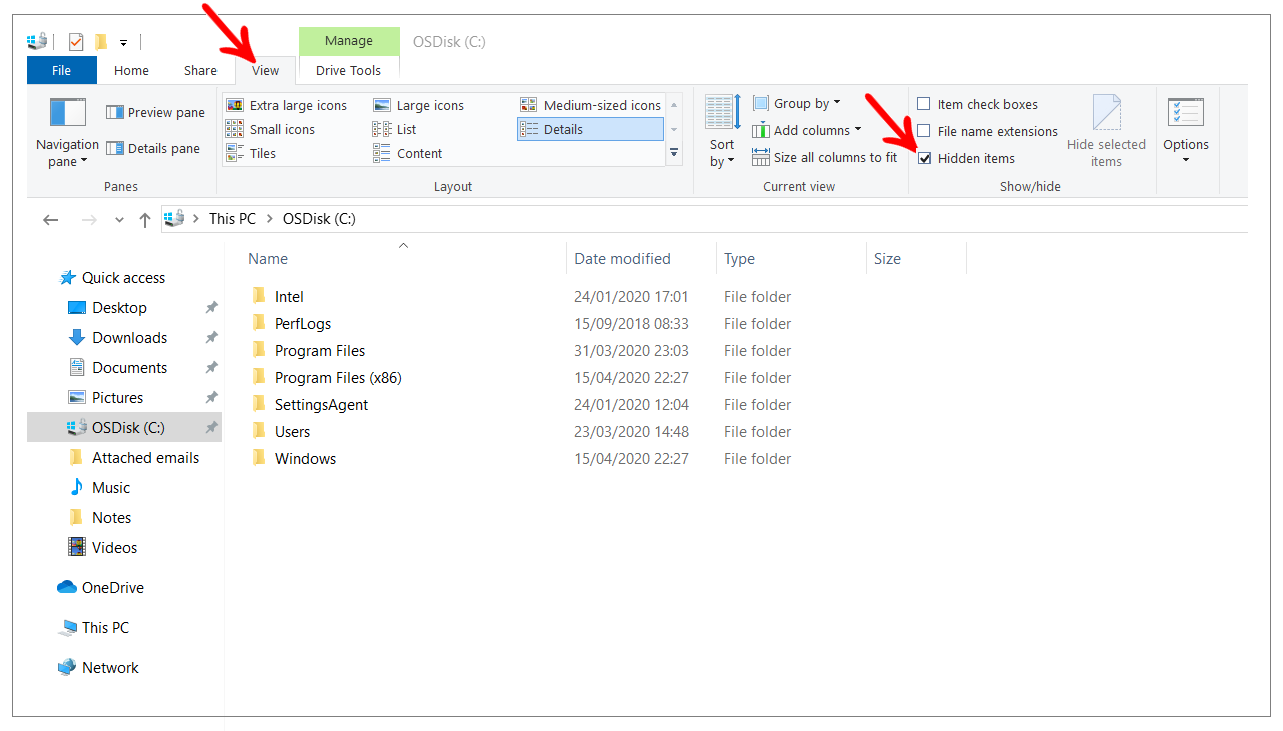Screen dimensions: 1283x731
Task: Open the Navigation pane dropdown
Action: [x=68, y=133]
